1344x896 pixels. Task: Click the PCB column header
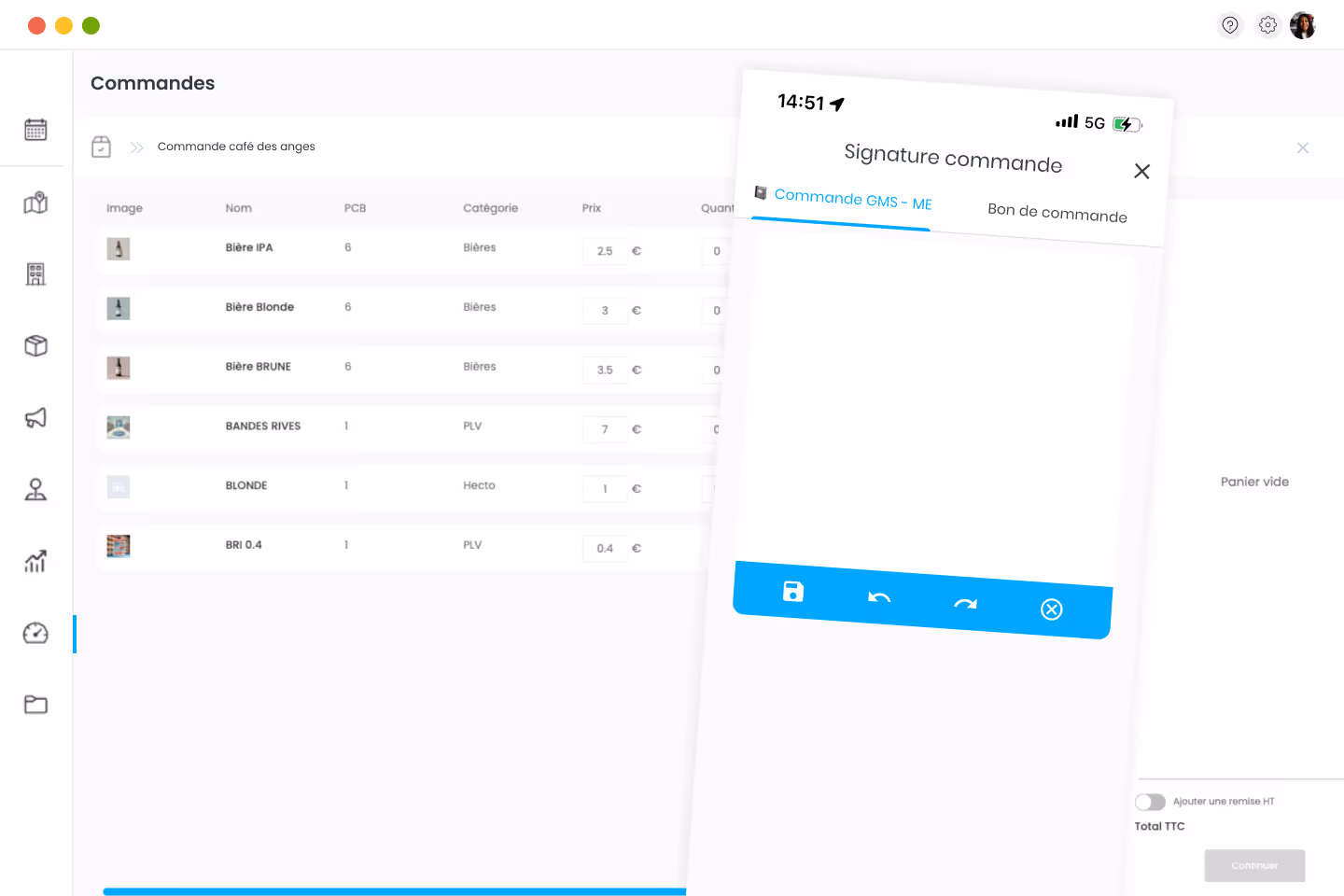click(355, 208)
